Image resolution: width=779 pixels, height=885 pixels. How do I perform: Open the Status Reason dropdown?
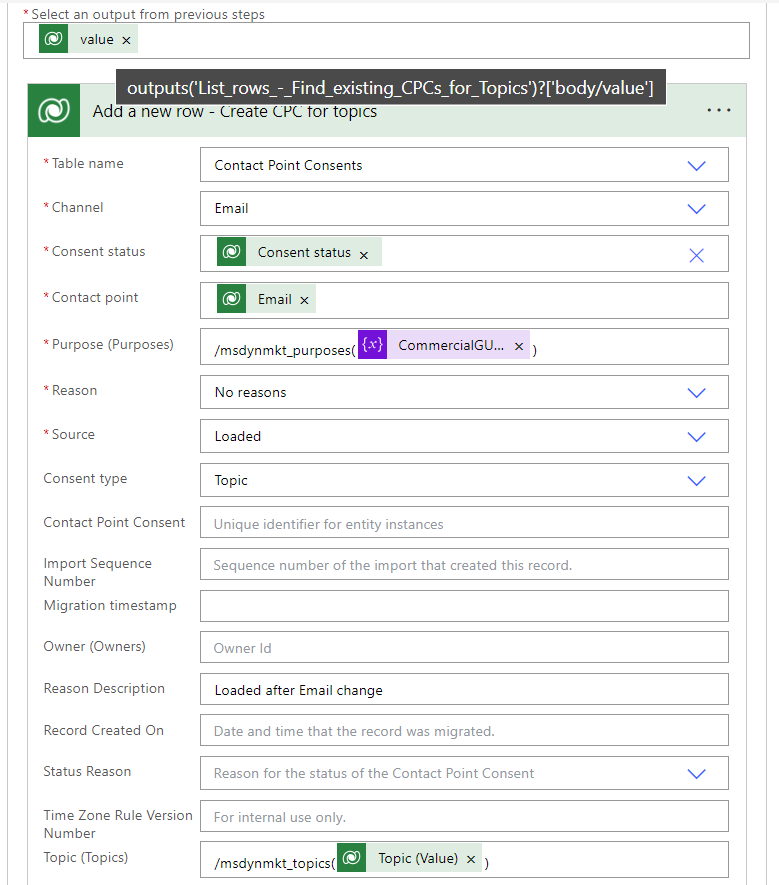[696, 773]
